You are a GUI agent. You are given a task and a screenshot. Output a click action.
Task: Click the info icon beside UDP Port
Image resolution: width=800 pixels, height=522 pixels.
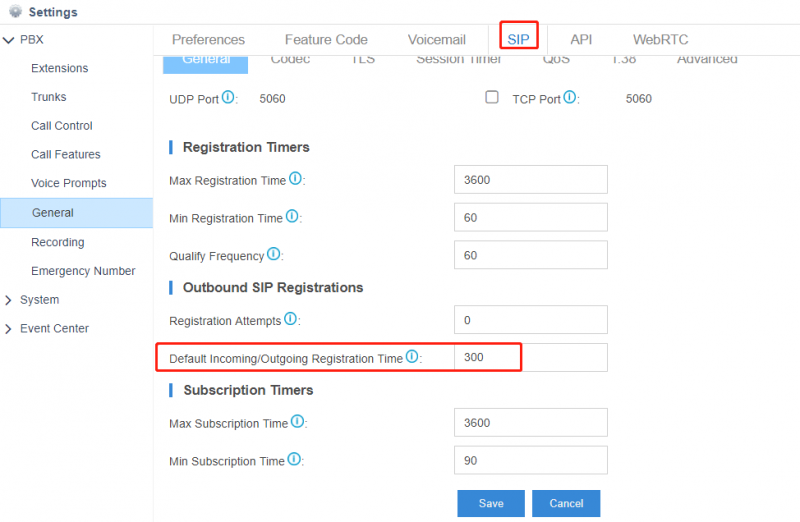tap(228, 97)
